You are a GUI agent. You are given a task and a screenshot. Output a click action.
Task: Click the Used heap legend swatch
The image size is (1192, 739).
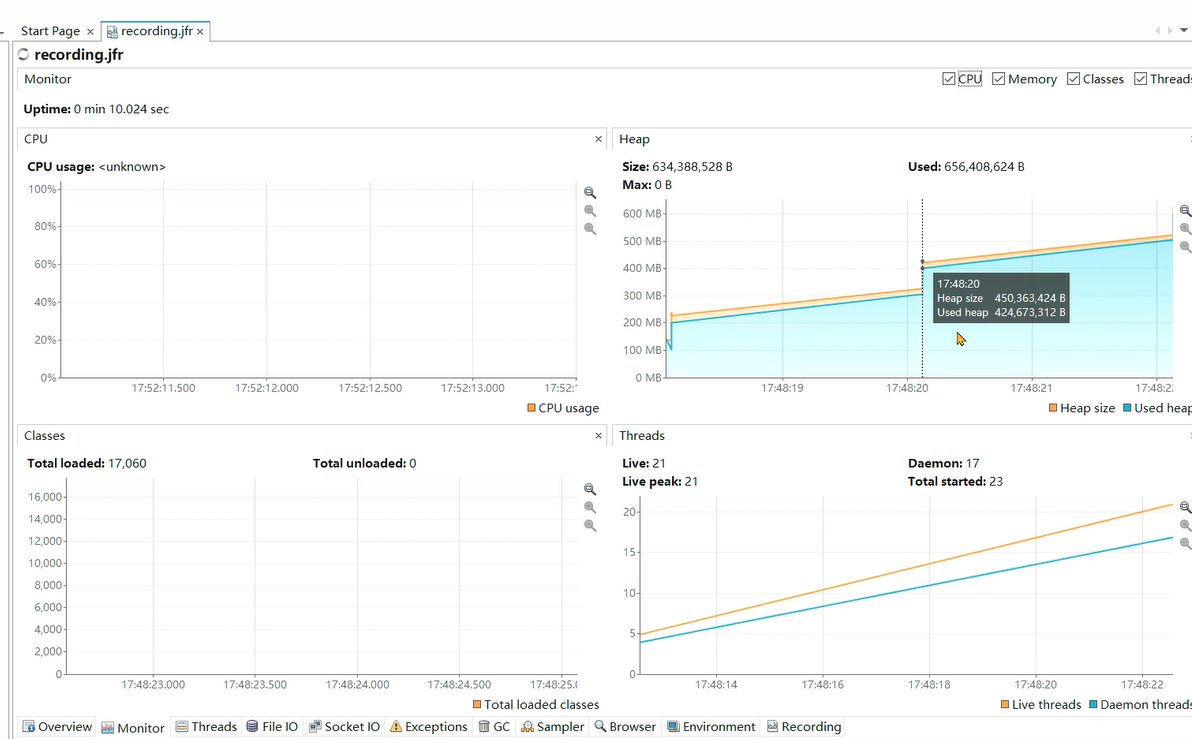click(x=1127, y=408)
